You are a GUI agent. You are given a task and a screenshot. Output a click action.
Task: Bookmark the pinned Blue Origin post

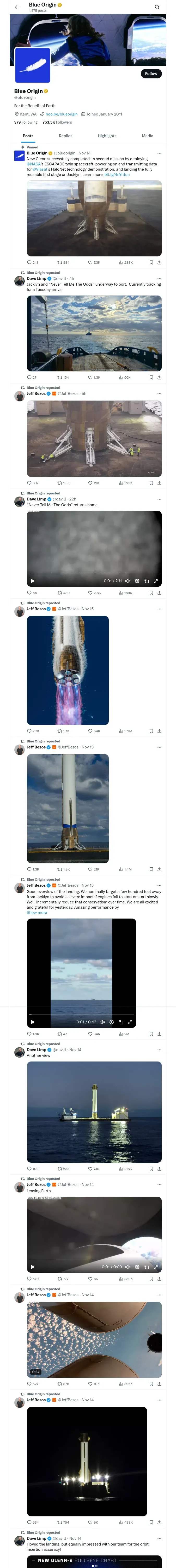coord(151,262)
